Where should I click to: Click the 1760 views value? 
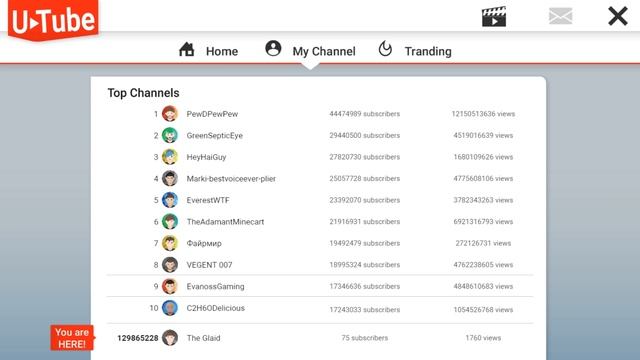point(483,338)
